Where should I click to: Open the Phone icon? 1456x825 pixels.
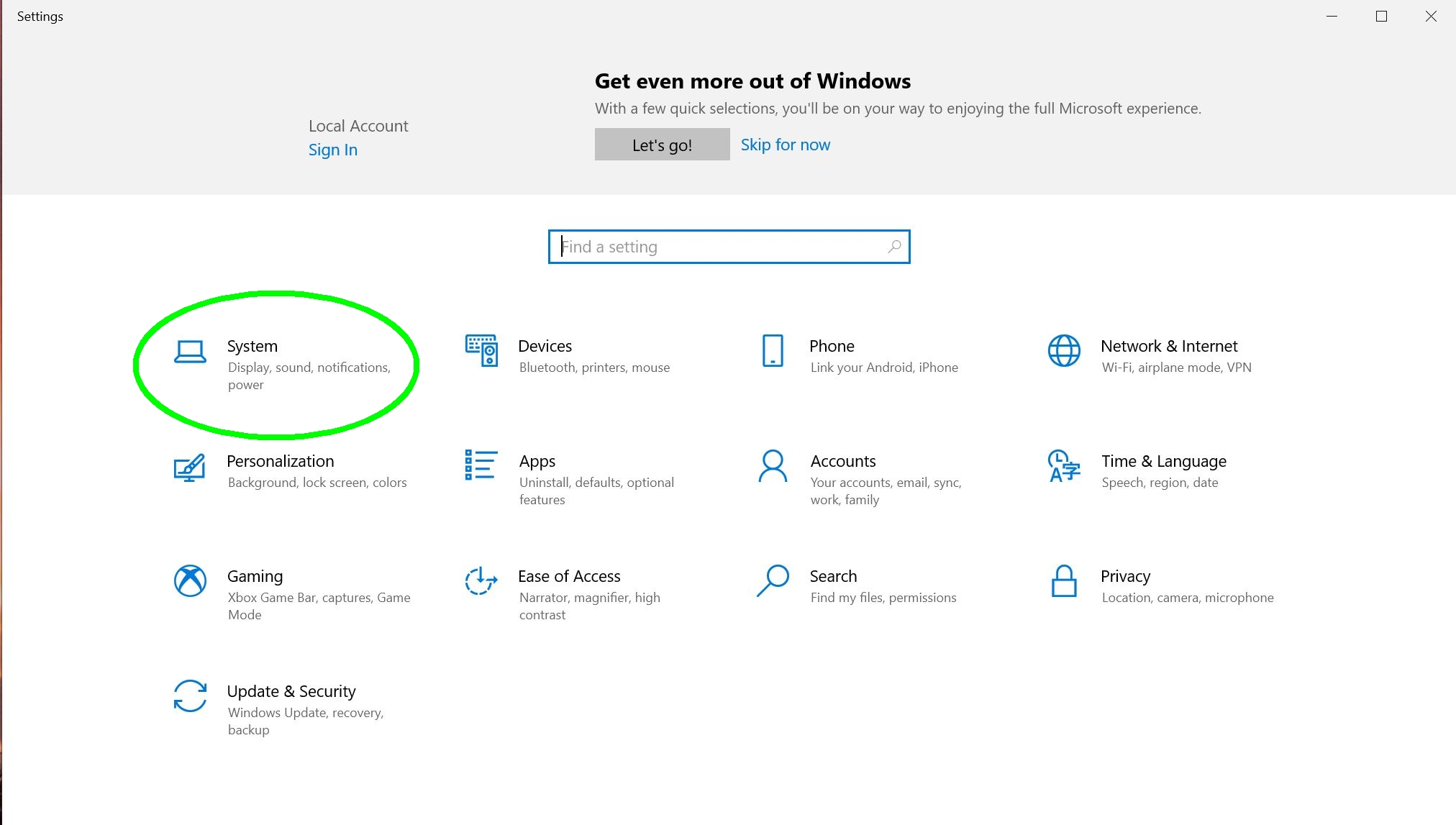pos(773,350)
